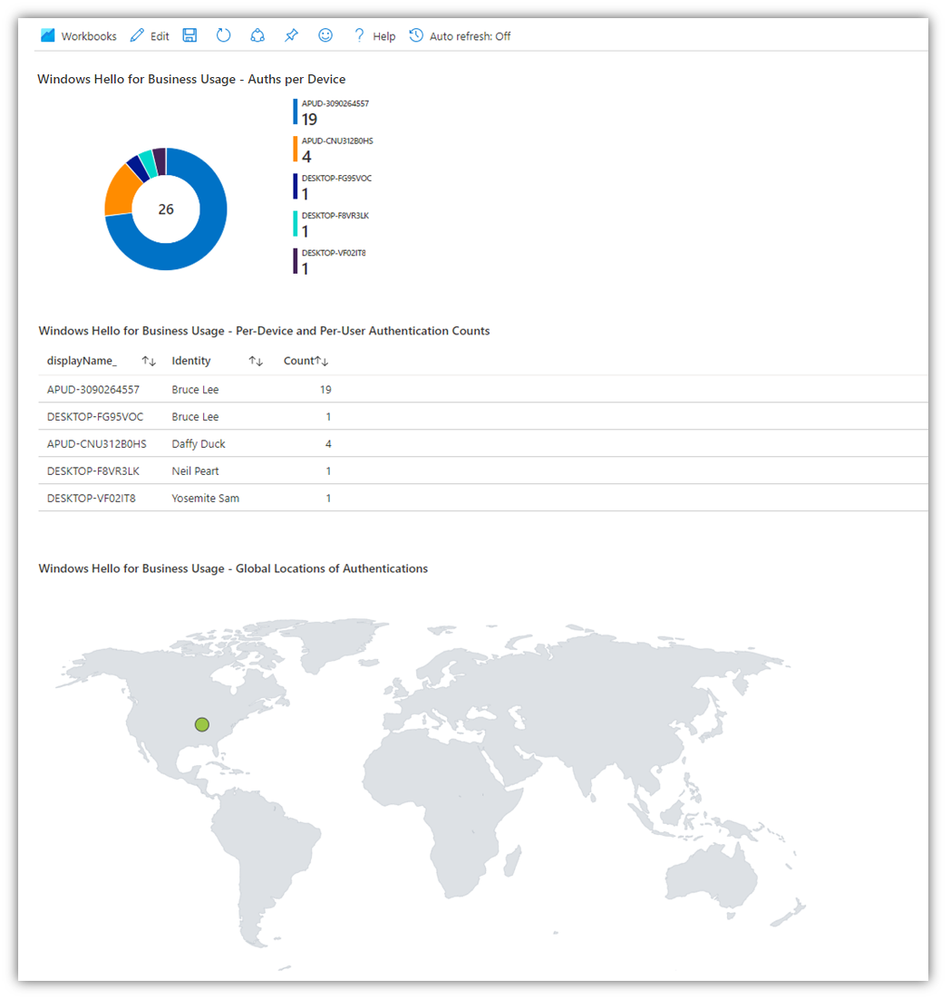The image size is (951, 999).
Task: Click the share workbook icon
Action: 257,35
